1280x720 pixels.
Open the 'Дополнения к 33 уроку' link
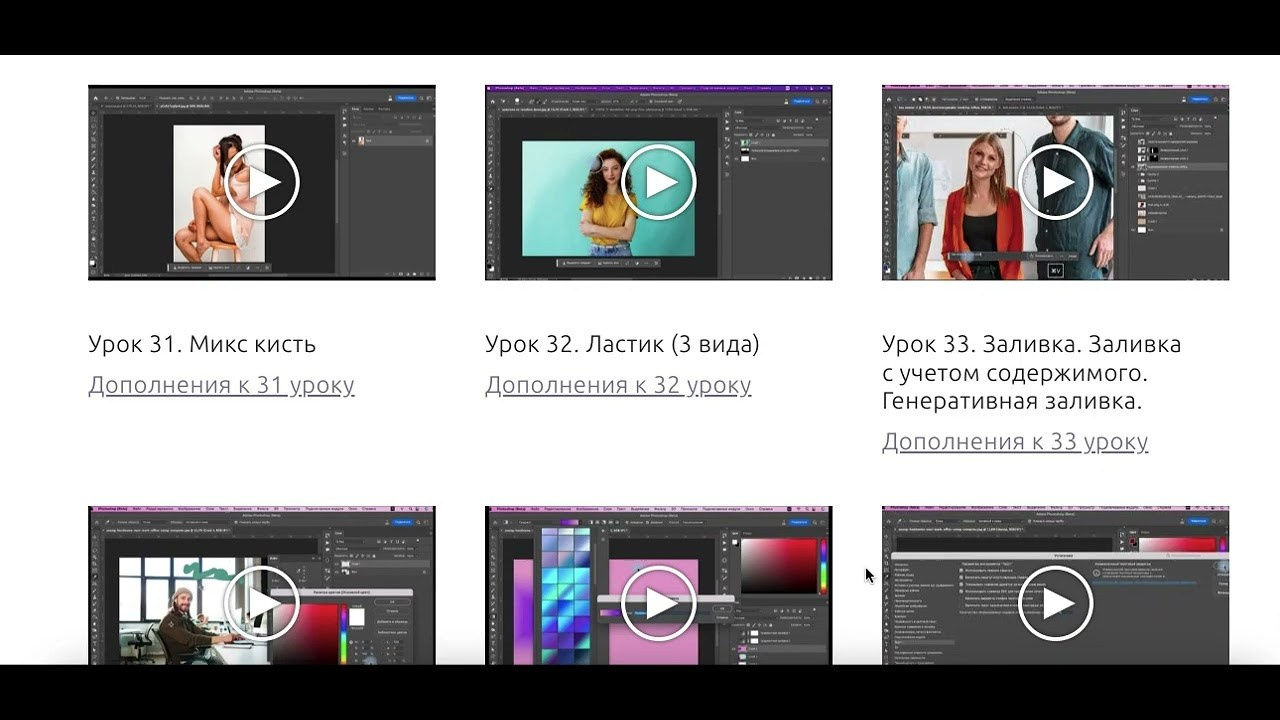[x=1014, y=441]
